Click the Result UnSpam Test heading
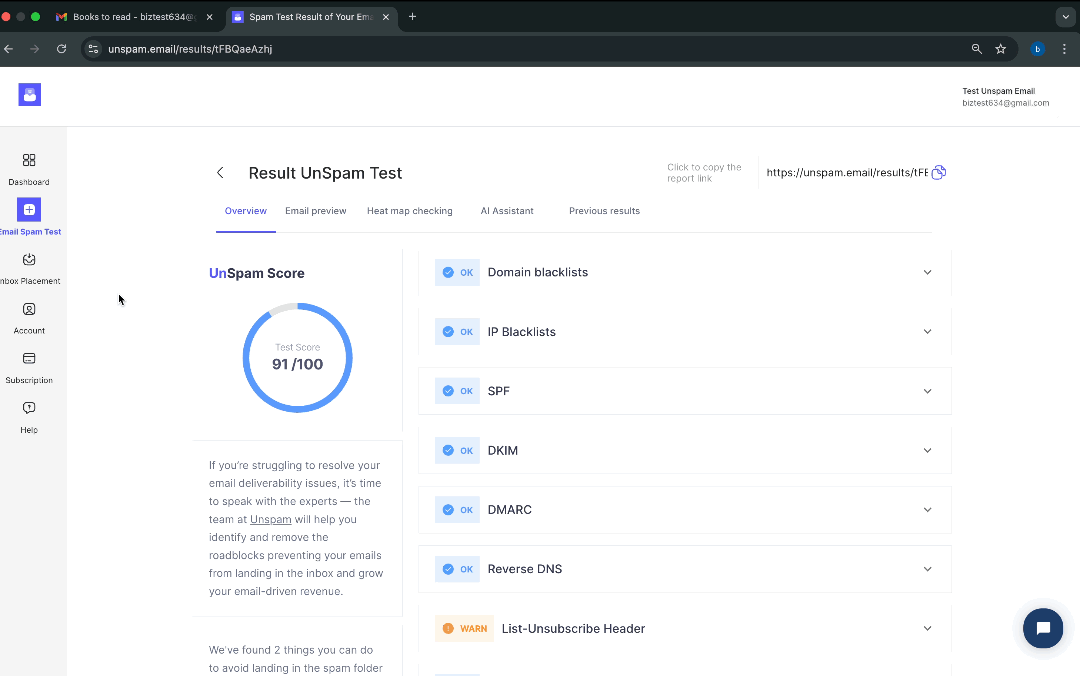The height and width of the screenshot is (676, 1080). coord(325,173)
